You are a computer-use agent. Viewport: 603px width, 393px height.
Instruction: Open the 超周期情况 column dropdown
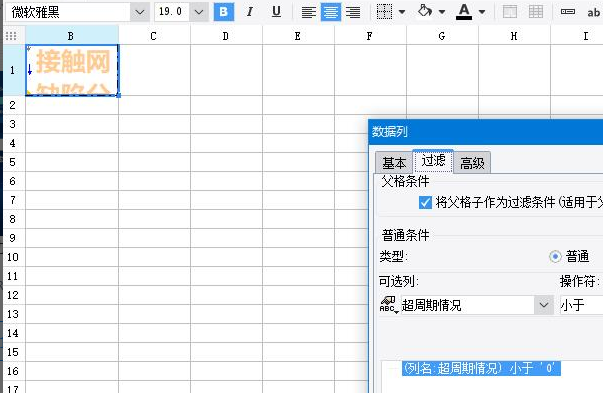543,305
